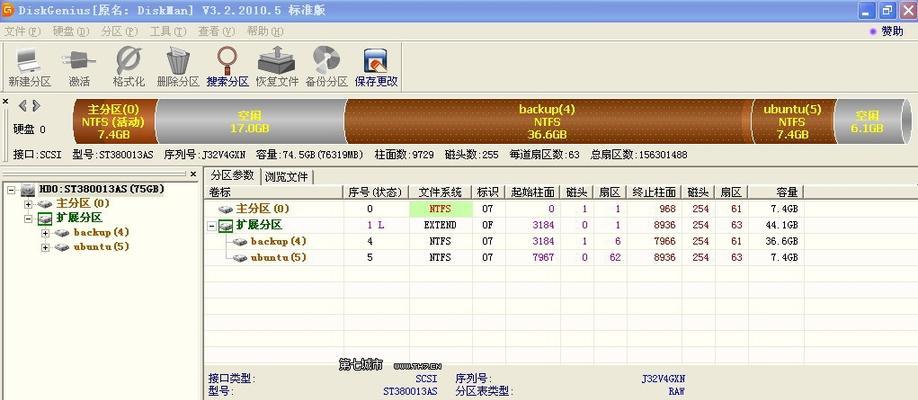Select the 主分区(0) row in partition table
The image size is (918, 400).
click(x=504, y=209)
